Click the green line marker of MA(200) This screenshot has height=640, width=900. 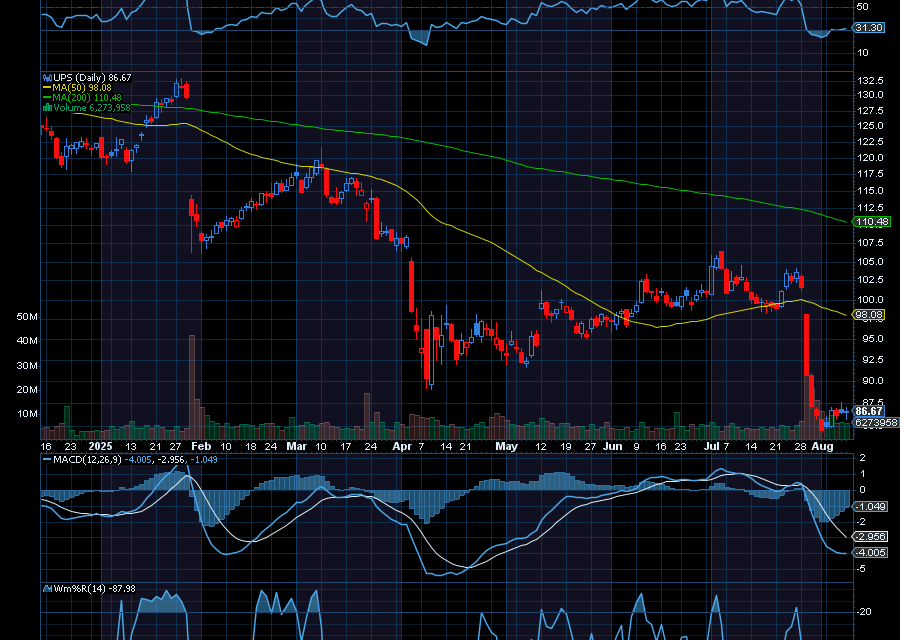point(47,98)
